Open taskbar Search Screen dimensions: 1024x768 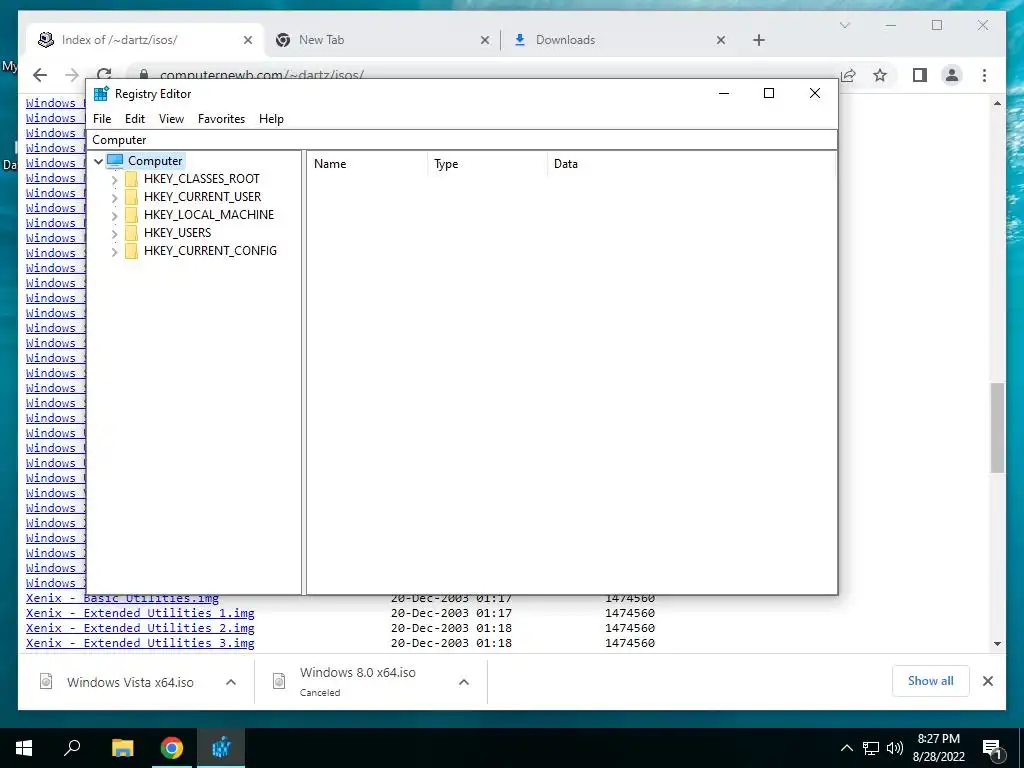[72, 748]
